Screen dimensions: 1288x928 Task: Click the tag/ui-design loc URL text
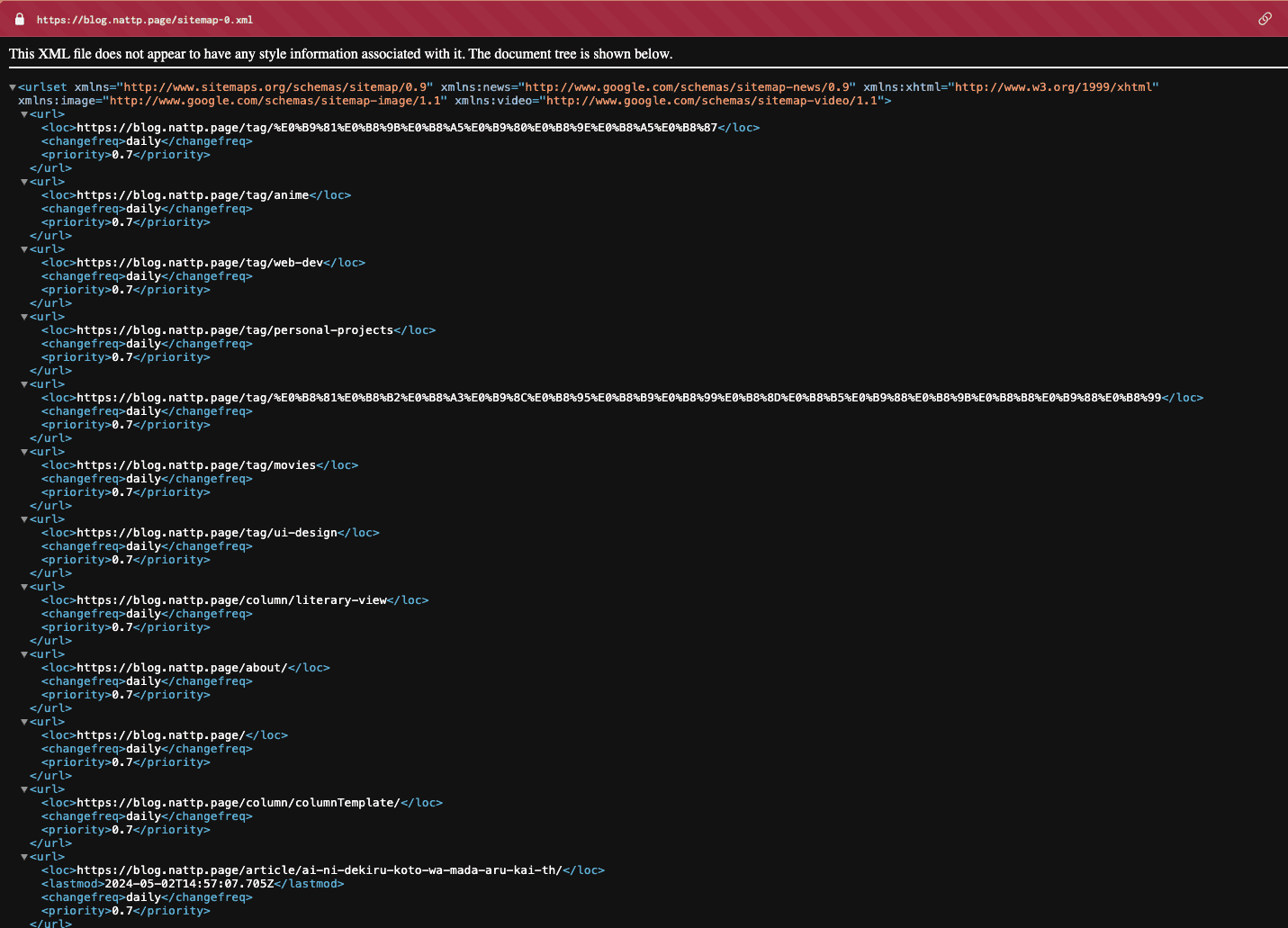point(207,533)
